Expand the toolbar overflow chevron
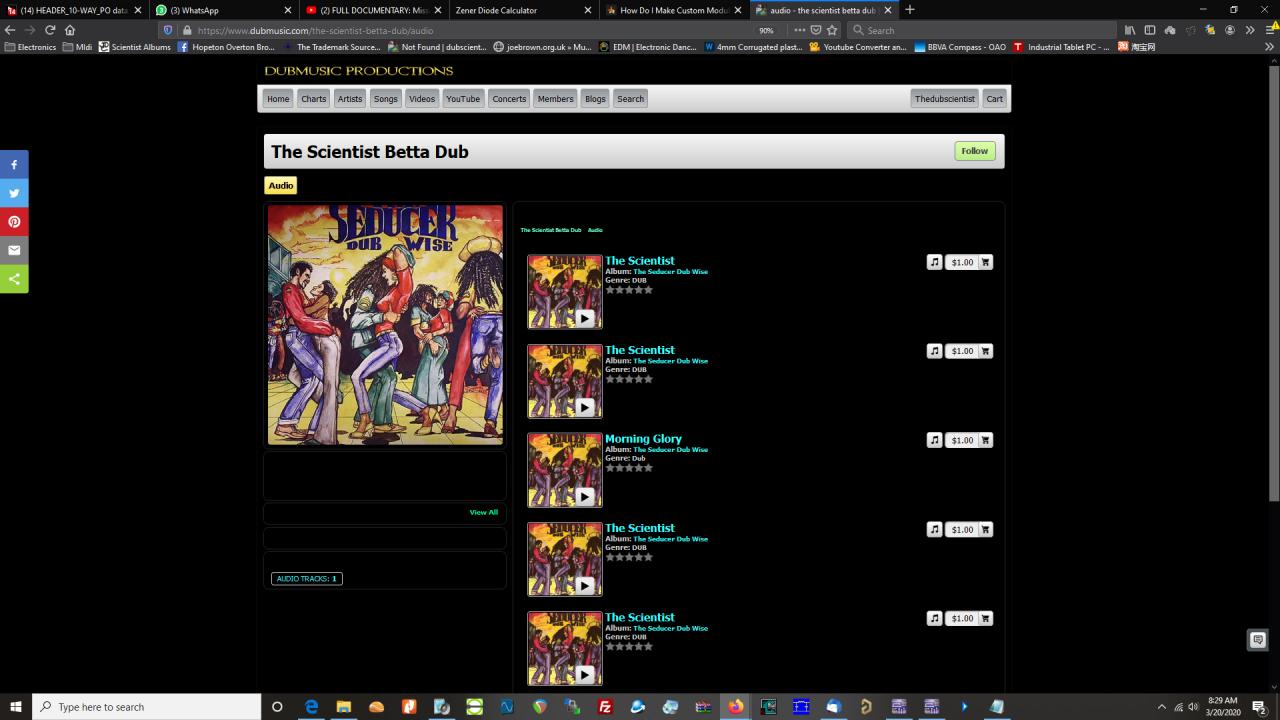Image resolution: width=1280 pixels, height=720 pixels. point(1250,30)
